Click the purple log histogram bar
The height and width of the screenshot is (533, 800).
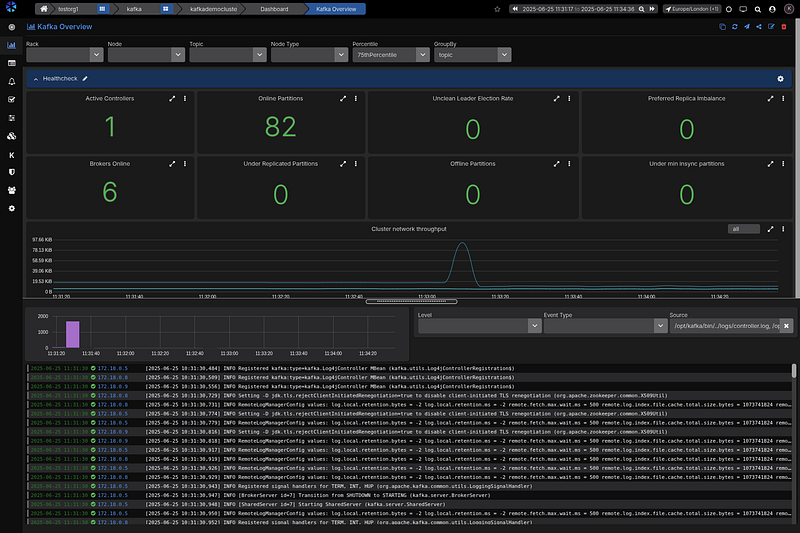72,333
